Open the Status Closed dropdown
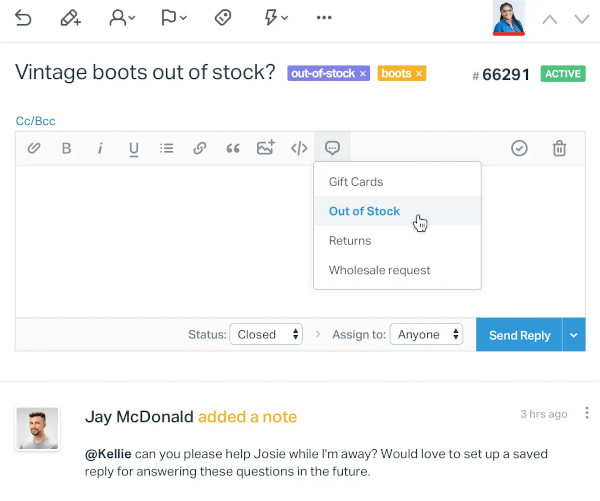This screenshot has height=501, width=600. coord(266,335)
